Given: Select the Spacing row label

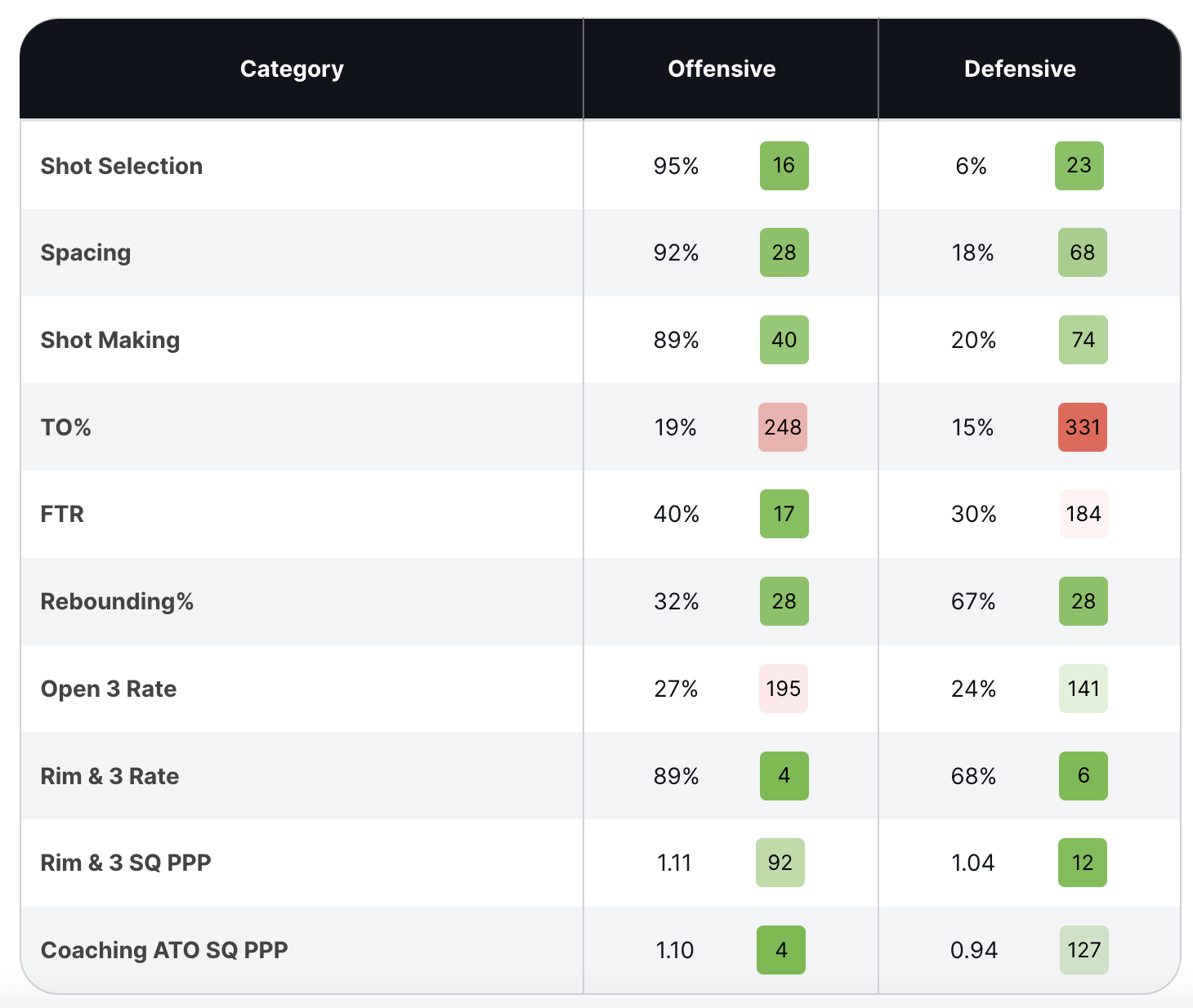Looking at the screenshot, I should click(x=86, y=252).
